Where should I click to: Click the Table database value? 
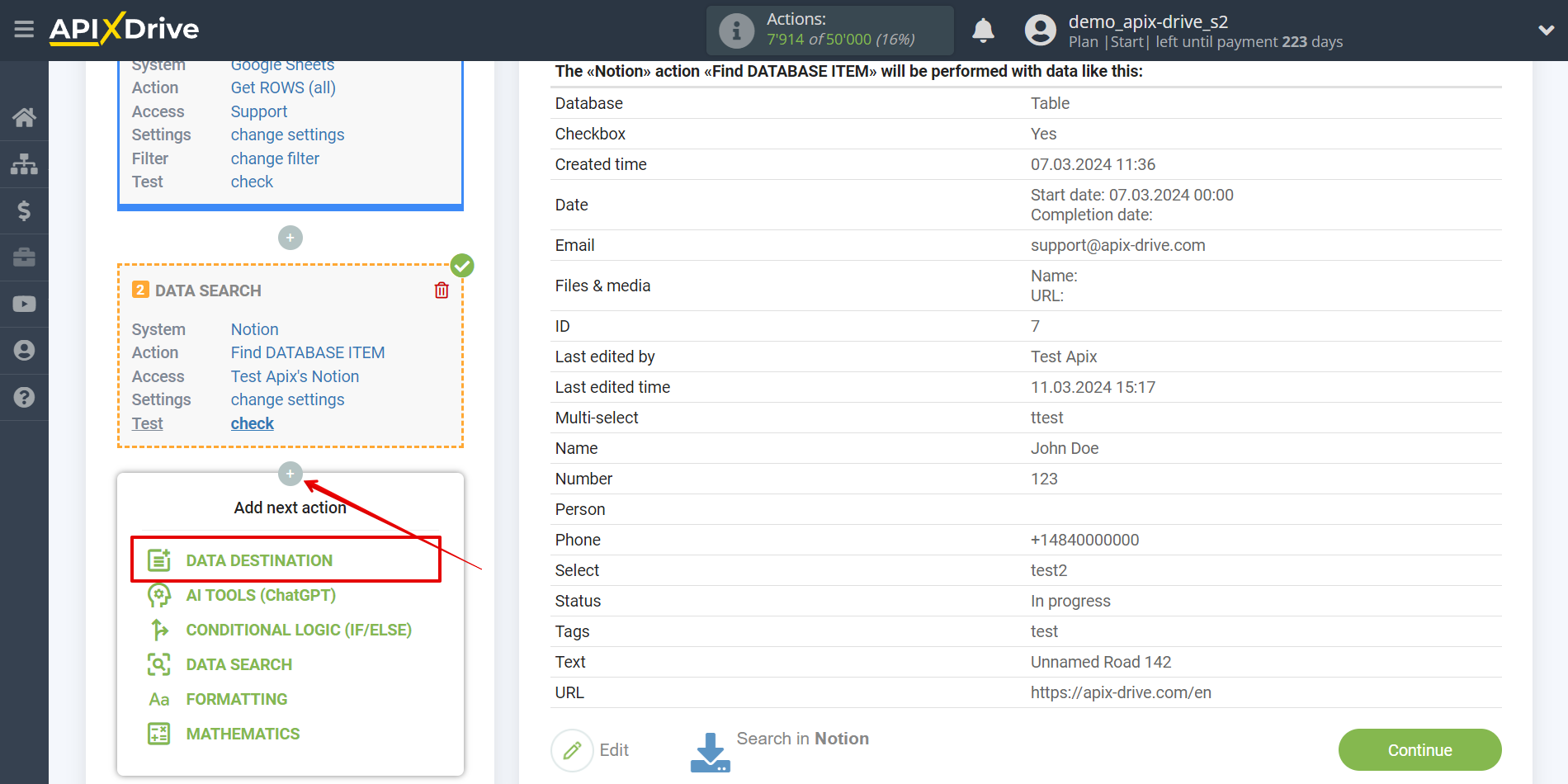point(1050,103)
